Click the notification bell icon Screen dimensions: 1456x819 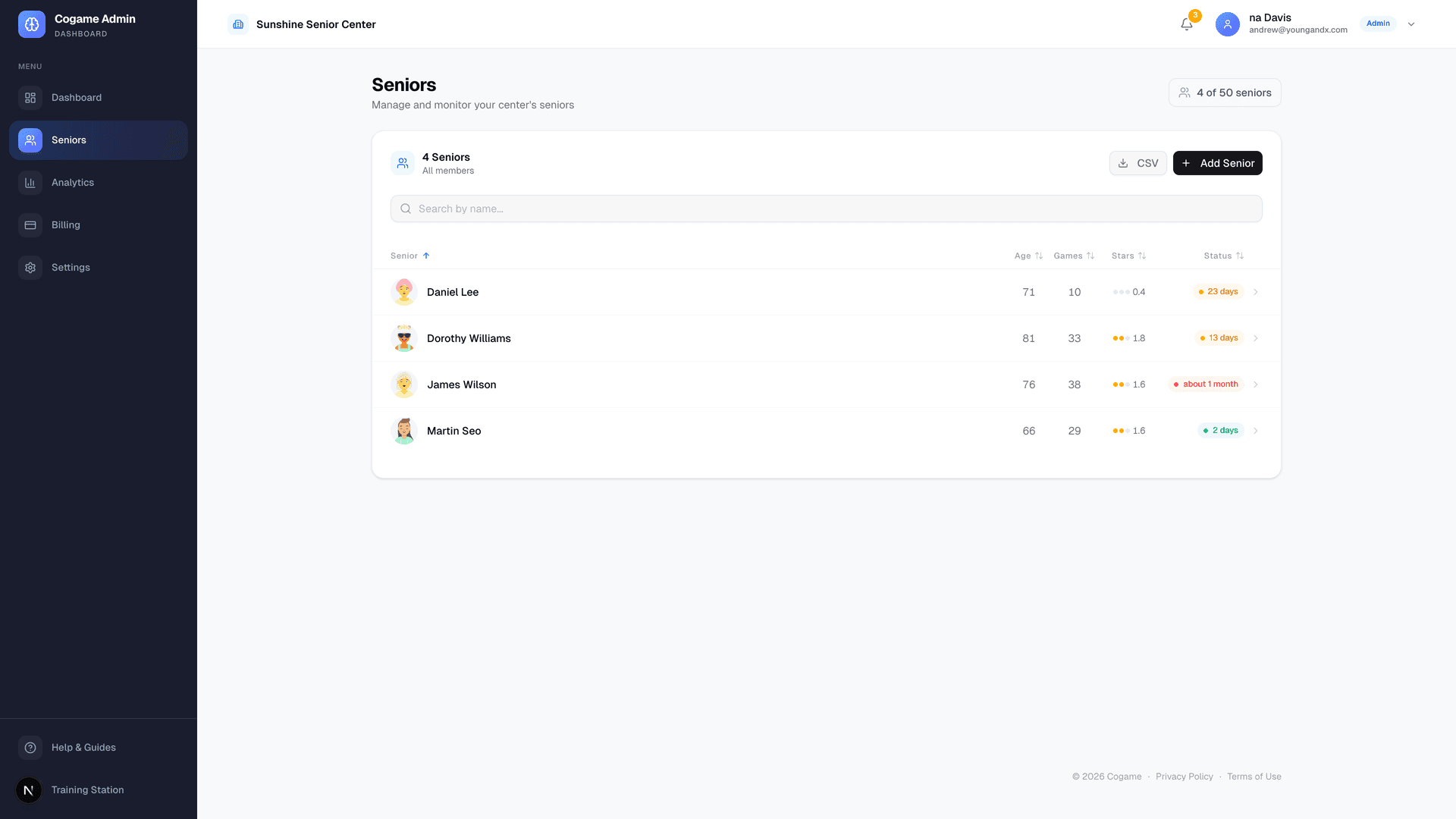point(1186,24)
